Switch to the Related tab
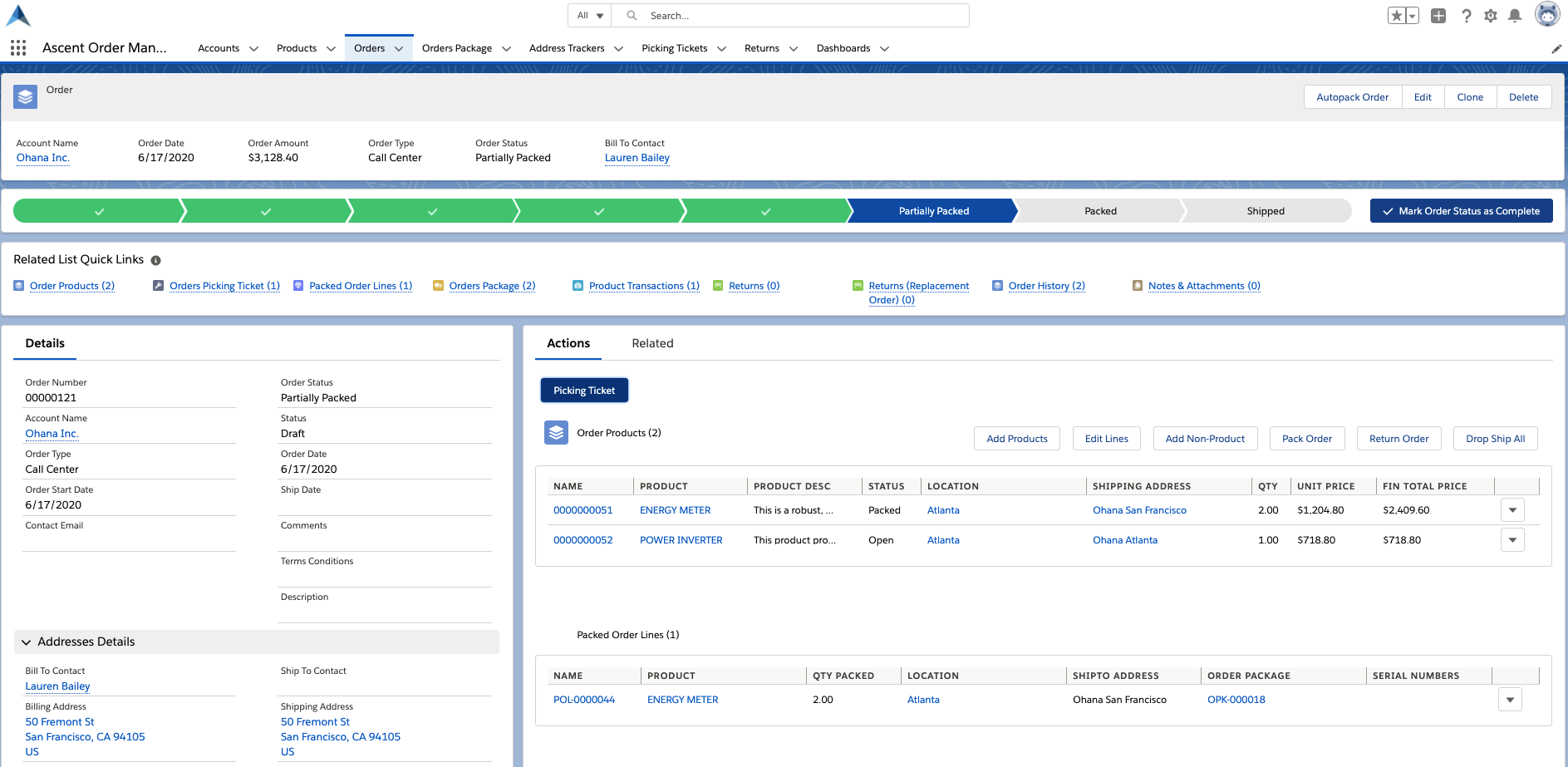The height and width of the screenshot is (767, 1568). (652, 343)
